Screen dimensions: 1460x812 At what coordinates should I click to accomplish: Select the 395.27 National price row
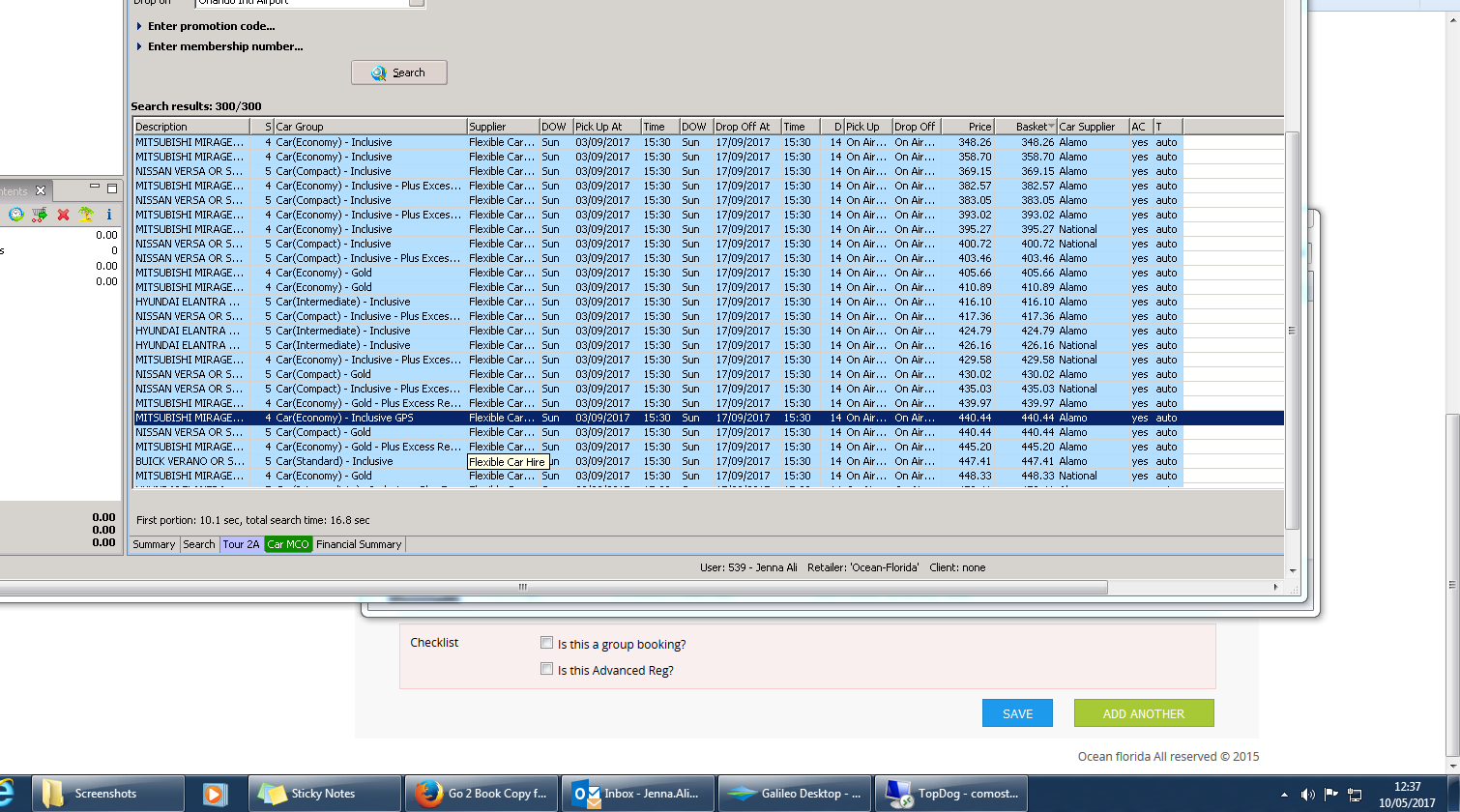click(x=708, y=229)
